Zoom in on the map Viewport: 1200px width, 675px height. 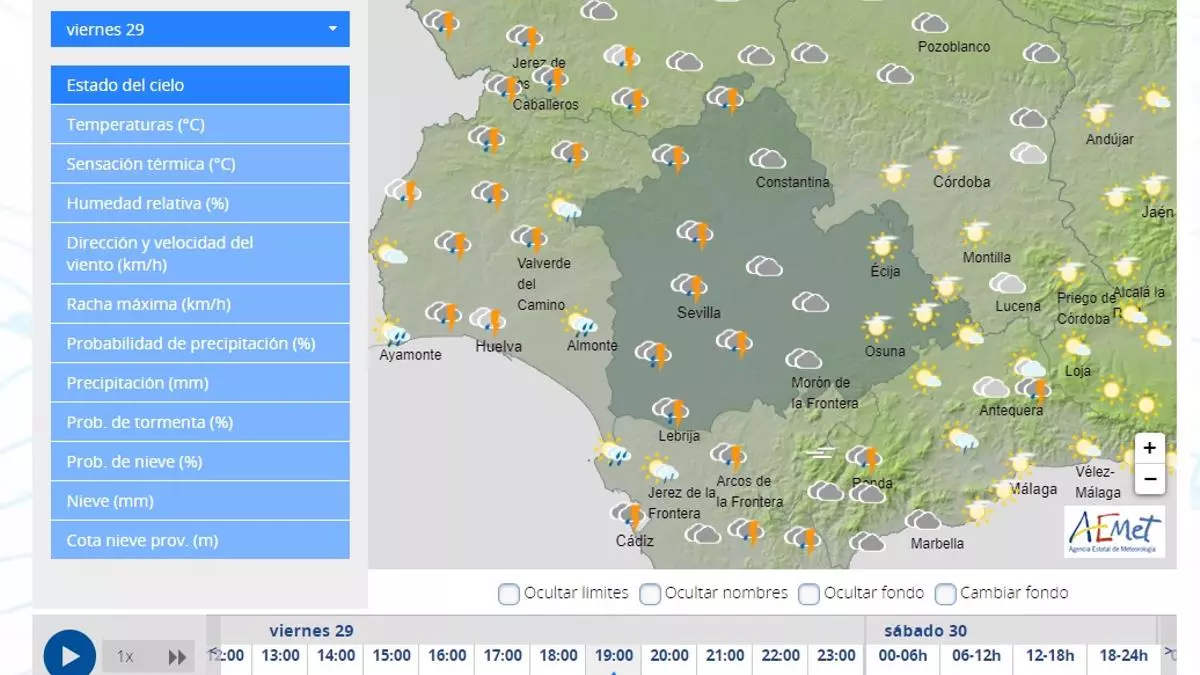pos(1150,448)
